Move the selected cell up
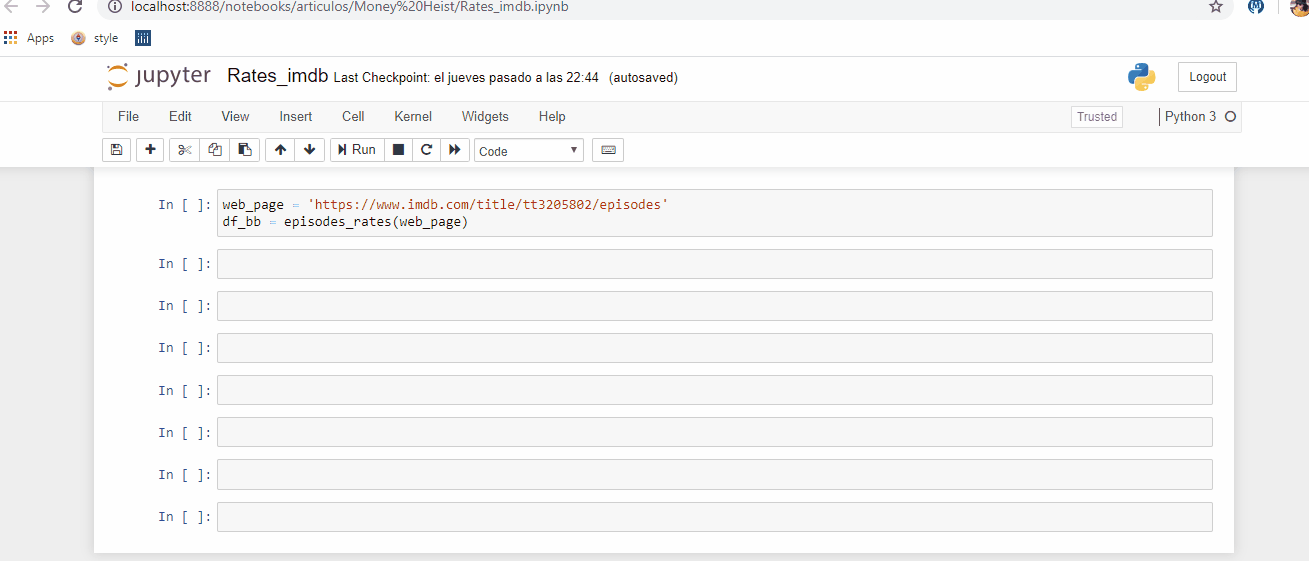 pyautogui.click(x=280, y=150)
